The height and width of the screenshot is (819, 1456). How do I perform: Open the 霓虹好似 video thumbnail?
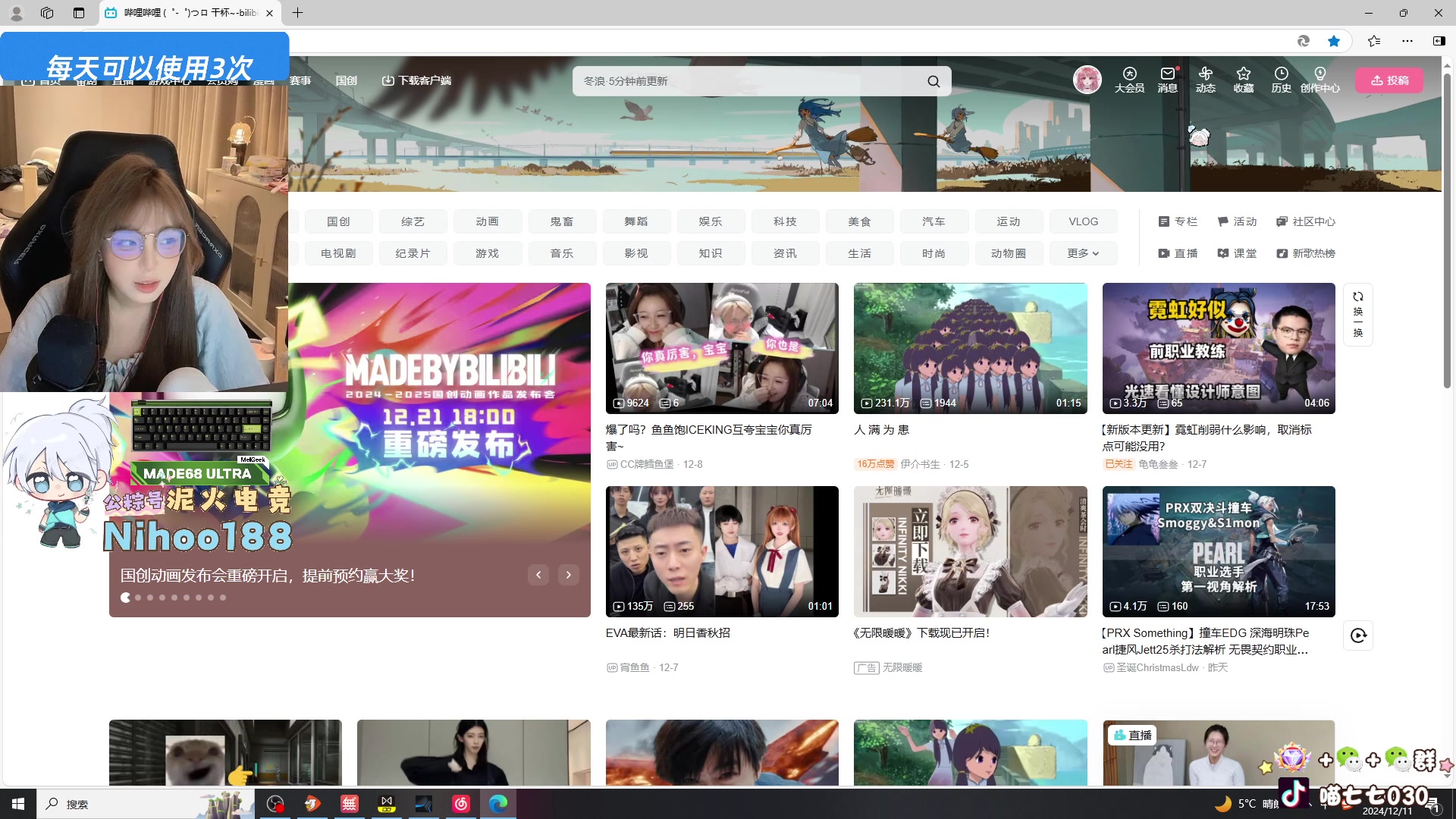coord(1219,348)
